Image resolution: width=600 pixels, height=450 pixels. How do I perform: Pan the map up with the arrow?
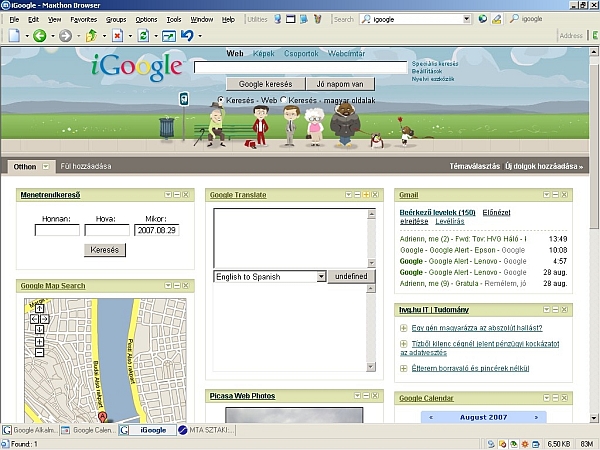tap(39, 308)
